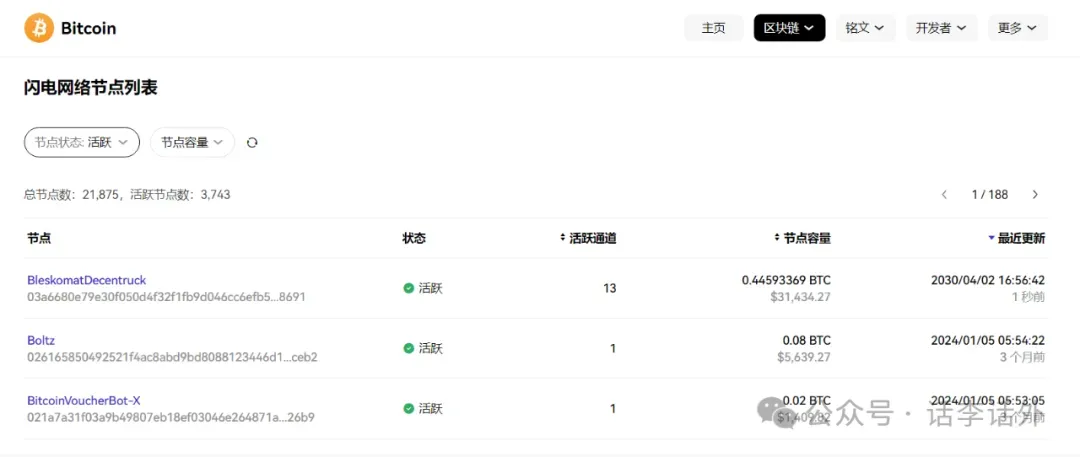Open the 节点容量 filter dropdown
This screenshot has width=1080, height=457.
click(192, 143)
